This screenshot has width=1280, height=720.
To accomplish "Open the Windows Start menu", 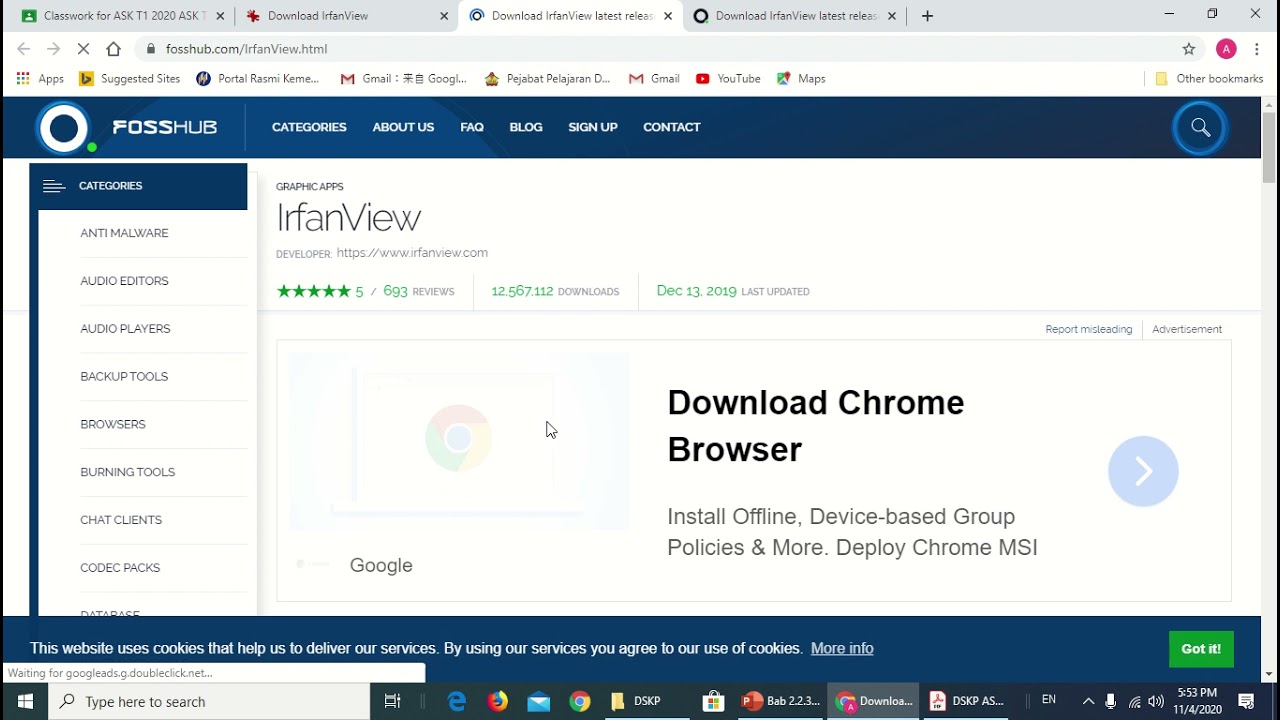I will tap(25, 701).
